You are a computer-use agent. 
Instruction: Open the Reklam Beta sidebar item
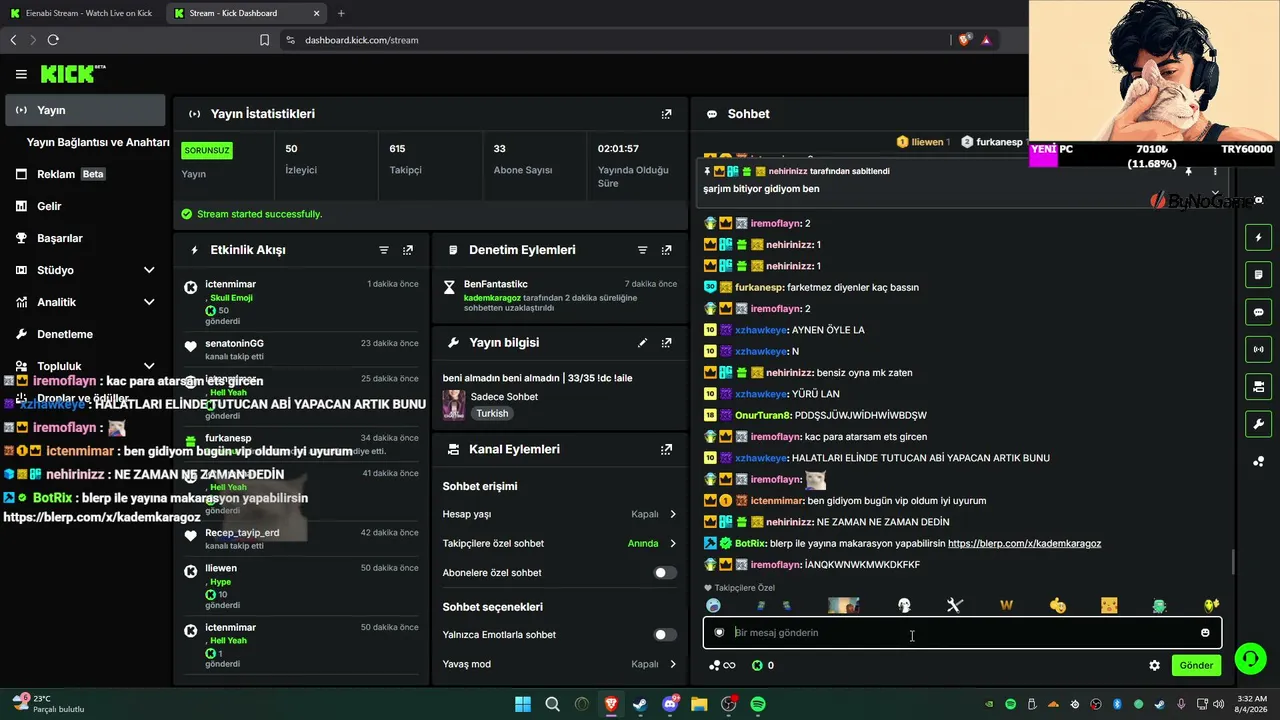point(85,174)
